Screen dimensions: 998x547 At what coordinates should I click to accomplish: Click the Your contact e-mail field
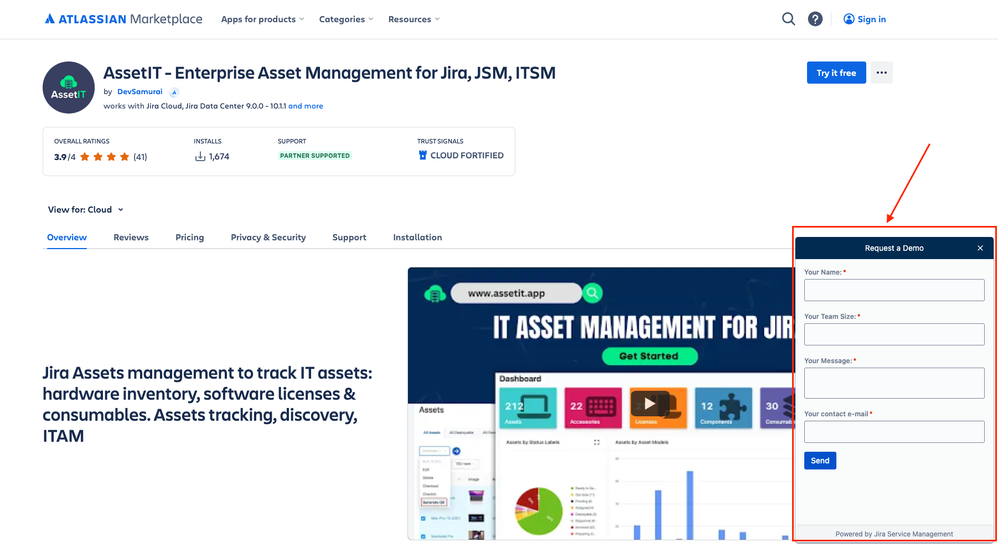click(x=894, y=432)
